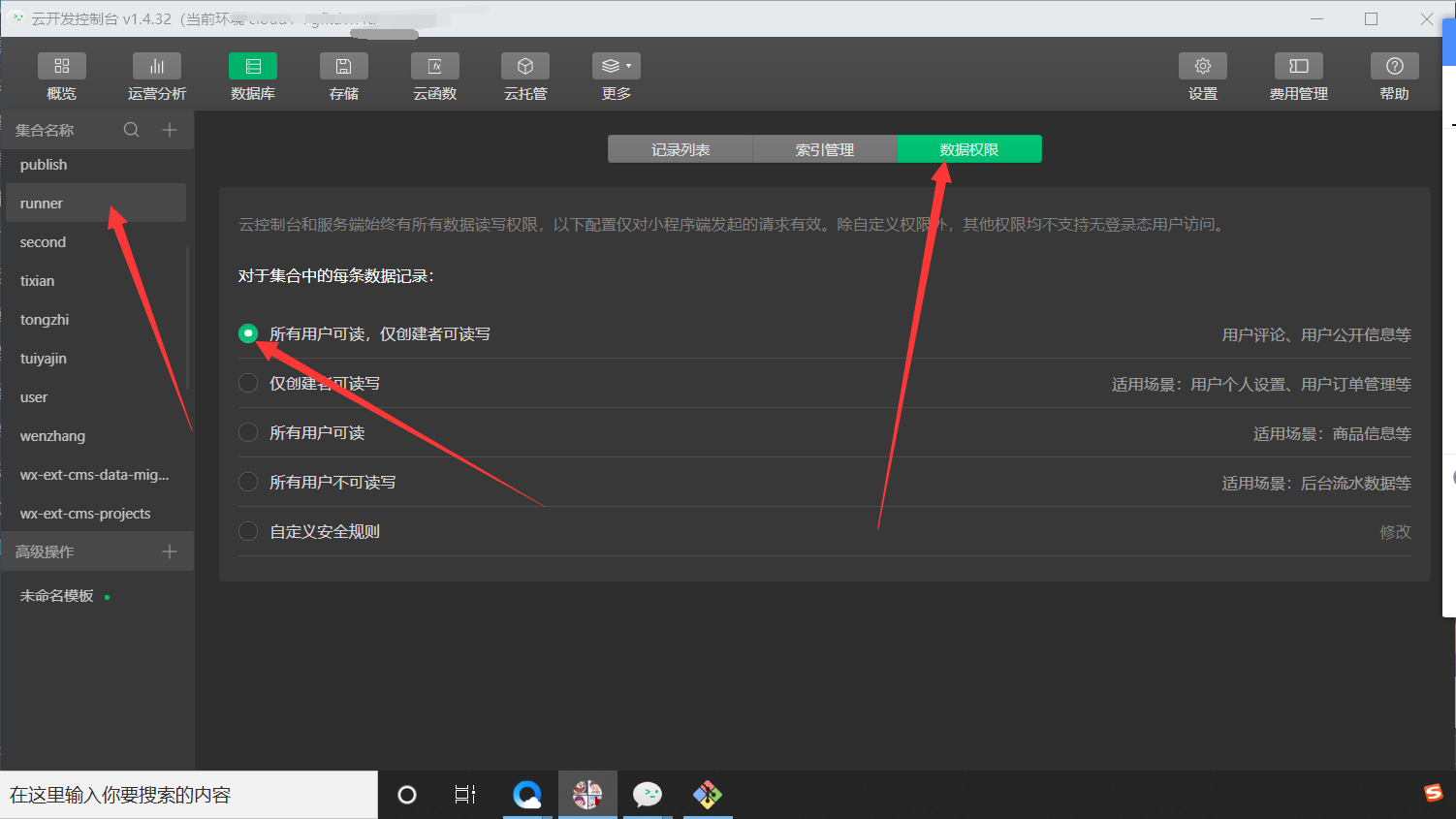This screenshot has width=1456, height=819.
Task: Add a 高级操作 template with plus icon
Action: click(x=170, y=551)
